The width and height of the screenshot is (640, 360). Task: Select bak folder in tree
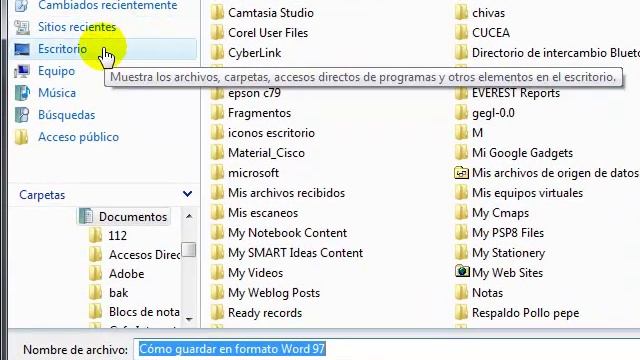coord(118,293)
